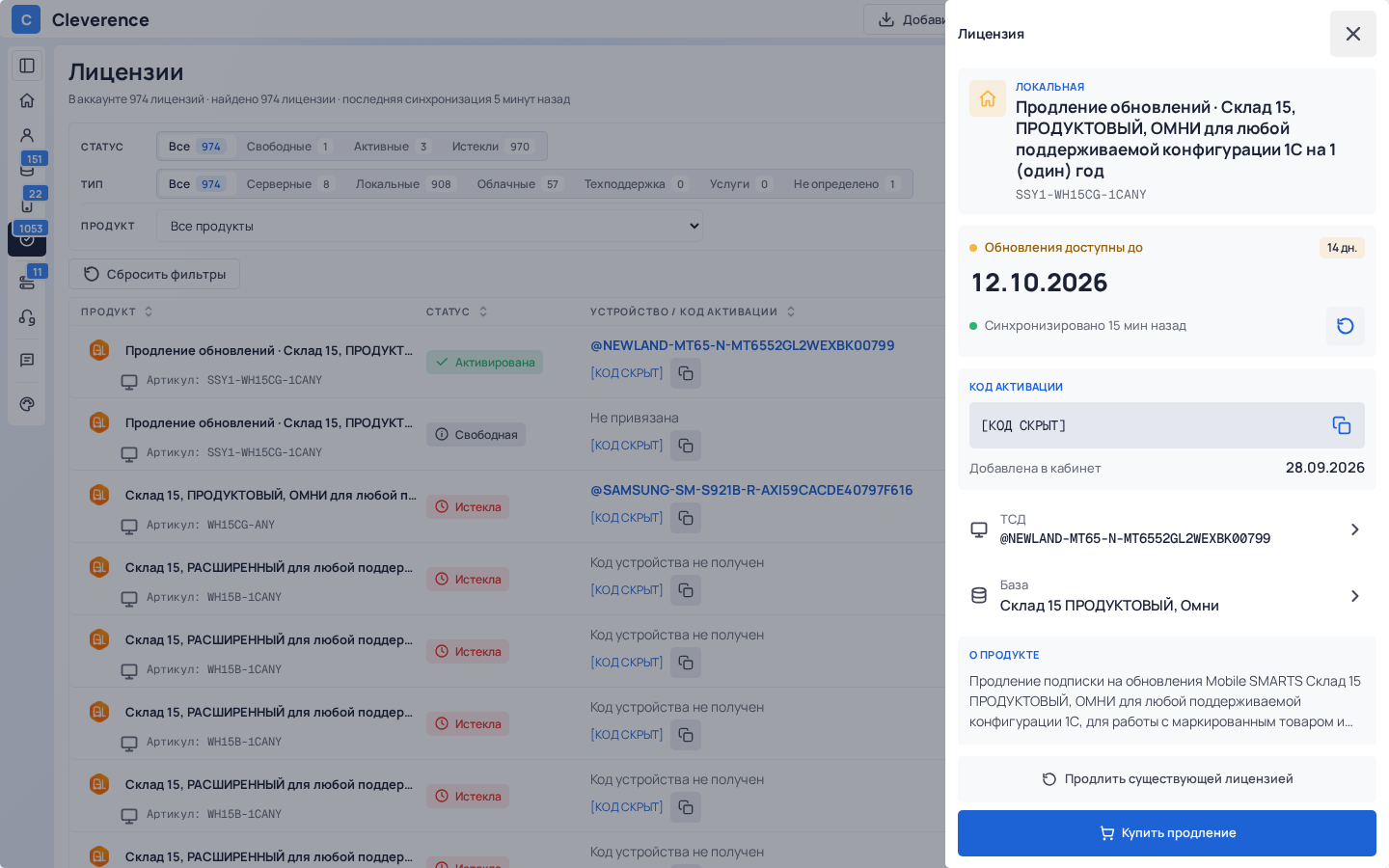Close the Лицензия side panel
The image size is (1389, 868).
pyautogui.click(x=1353, y=34)
